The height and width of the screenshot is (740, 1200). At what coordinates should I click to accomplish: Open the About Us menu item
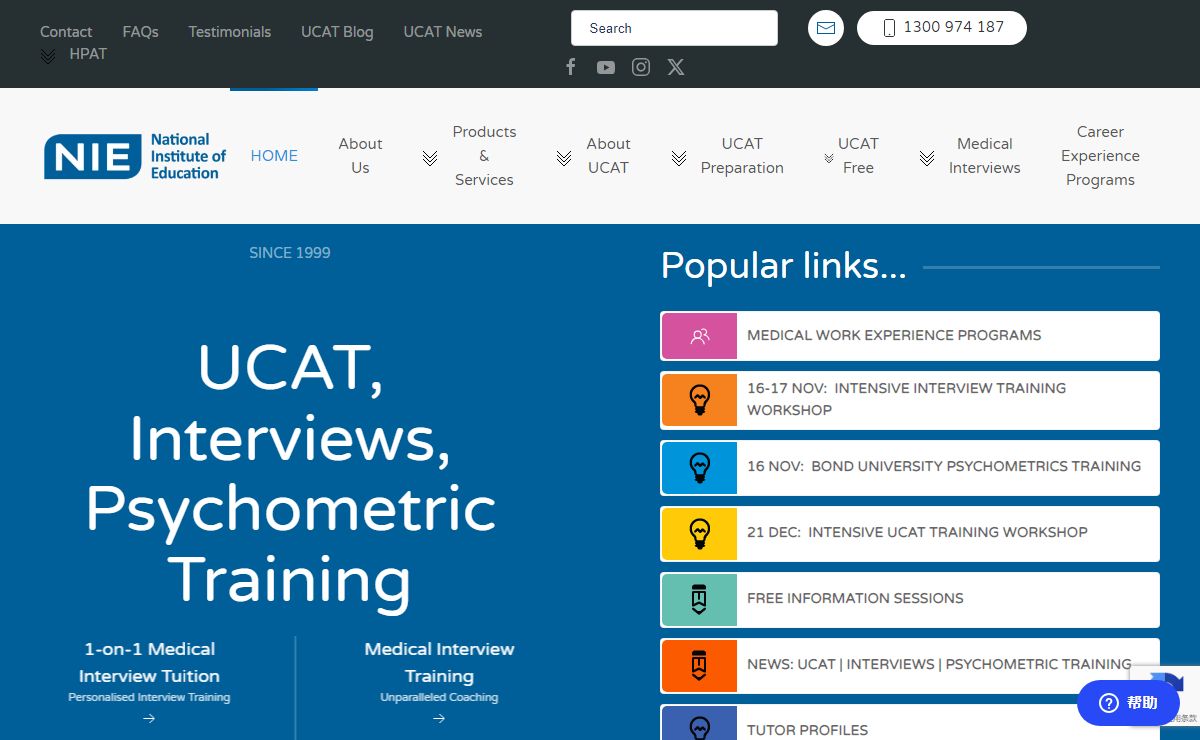[360, 156]
